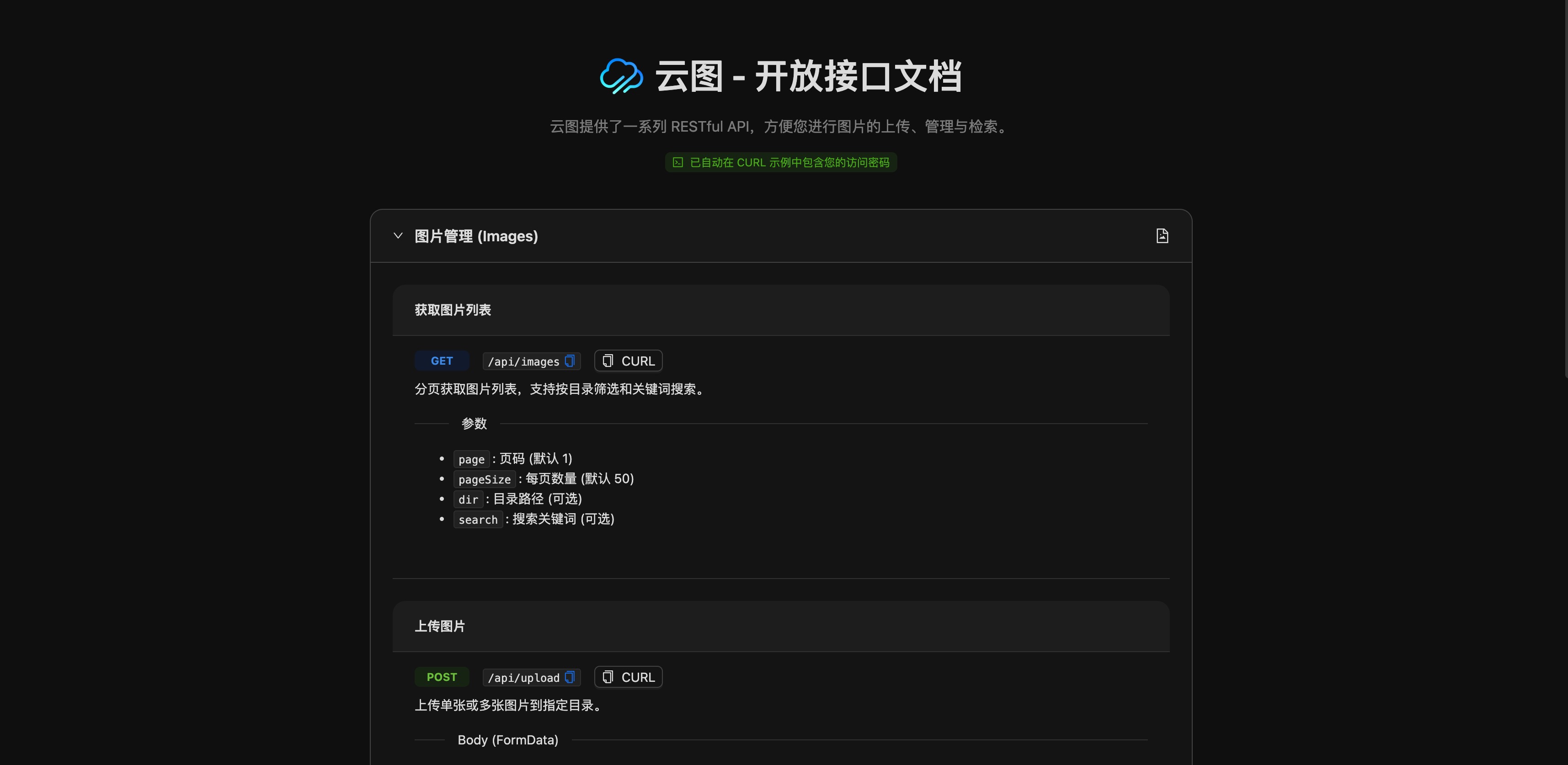The height and width of the screenshot is (765, 1568).
Task: Click the CURL button for 获取图片列表
Action: [628, 360]
